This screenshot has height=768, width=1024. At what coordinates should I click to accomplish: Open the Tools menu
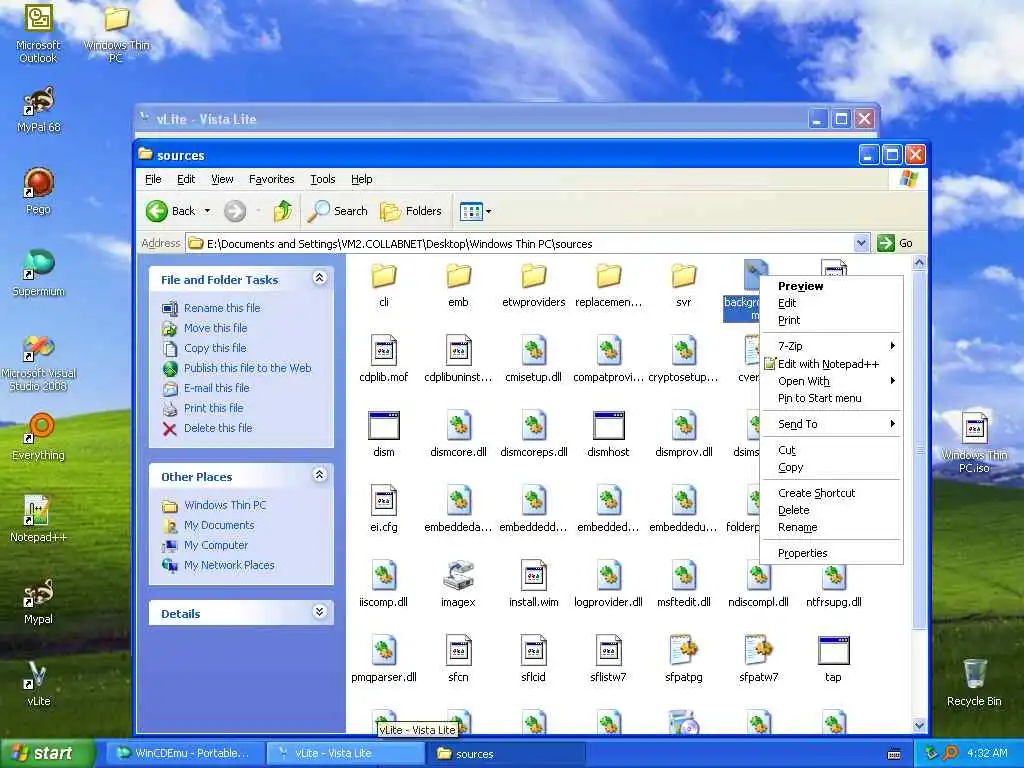(x=323, y=179)
